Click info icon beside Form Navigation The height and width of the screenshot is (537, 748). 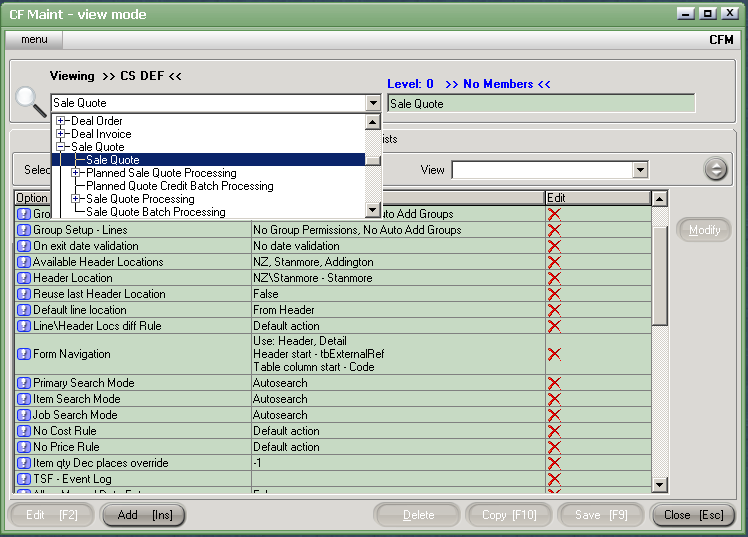point(23,354)
